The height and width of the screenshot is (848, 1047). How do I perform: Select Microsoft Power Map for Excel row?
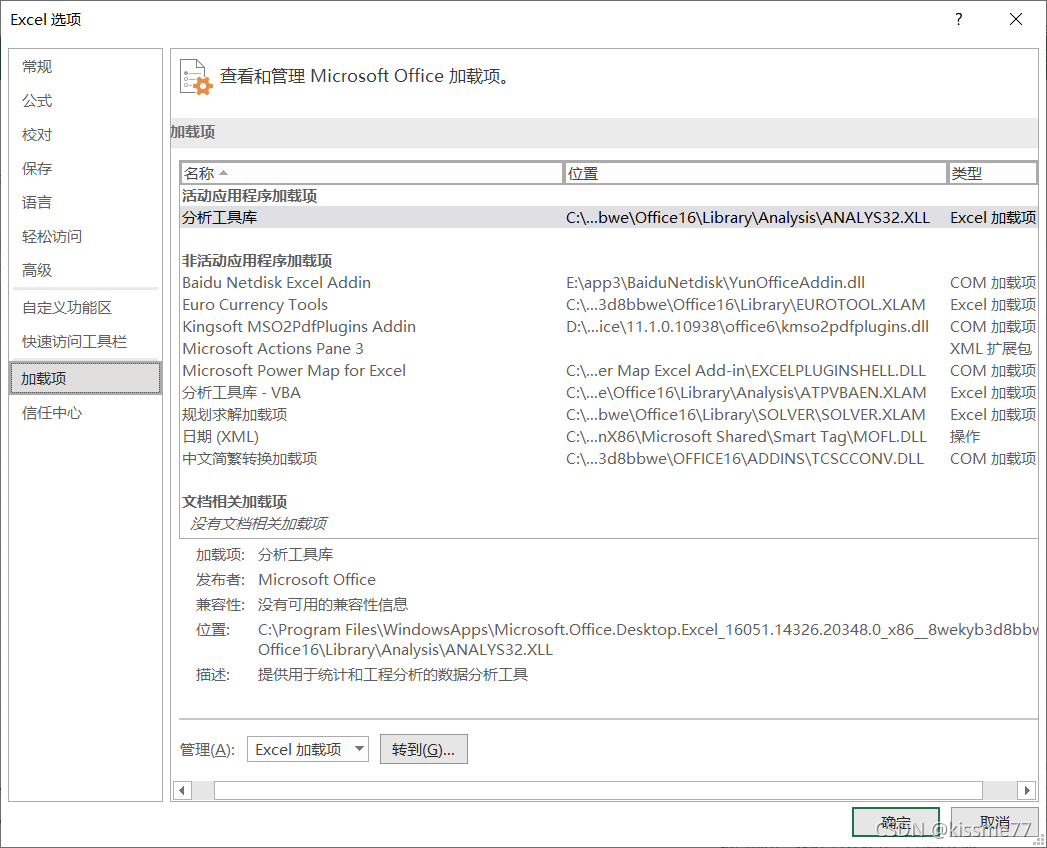point(608,371)
